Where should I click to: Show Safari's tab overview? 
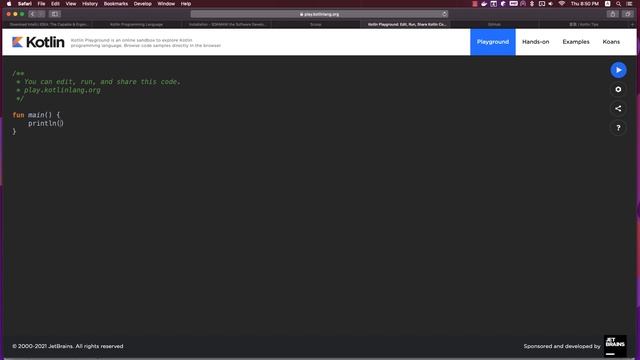628,14
